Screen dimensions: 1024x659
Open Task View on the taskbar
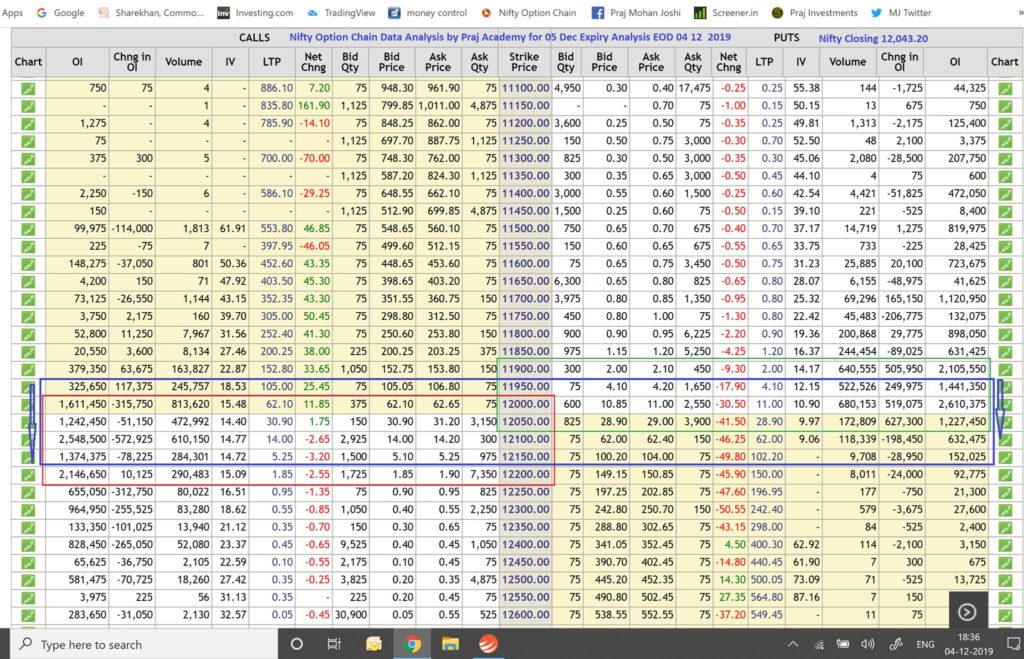point(334,643)
